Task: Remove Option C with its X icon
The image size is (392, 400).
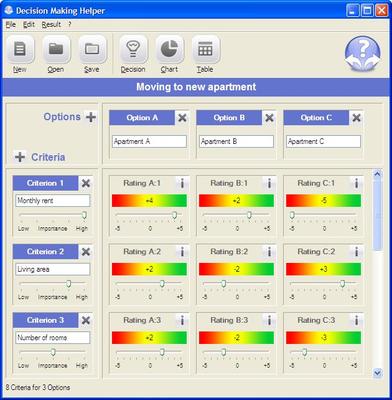Action: point(356,118)
